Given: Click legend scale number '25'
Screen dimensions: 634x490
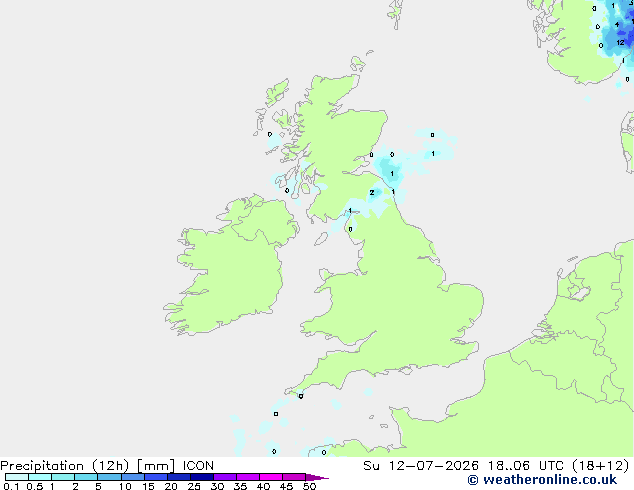Looking at the screenshot, I should pos(194,486).
